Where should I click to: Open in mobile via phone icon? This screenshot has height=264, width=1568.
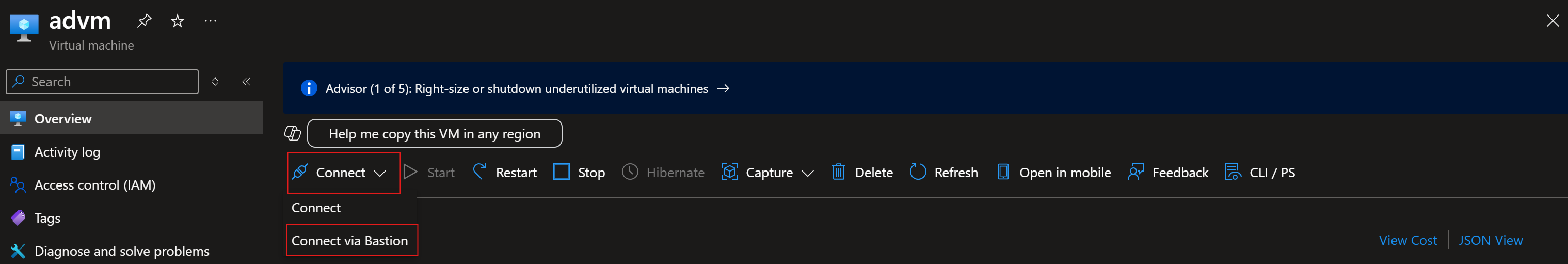tap(1002, 172)
